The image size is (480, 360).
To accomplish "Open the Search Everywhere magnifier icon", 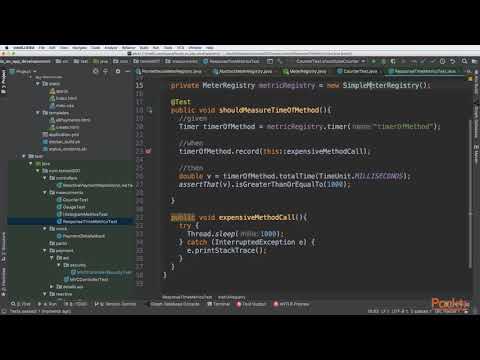I will 464,61.
